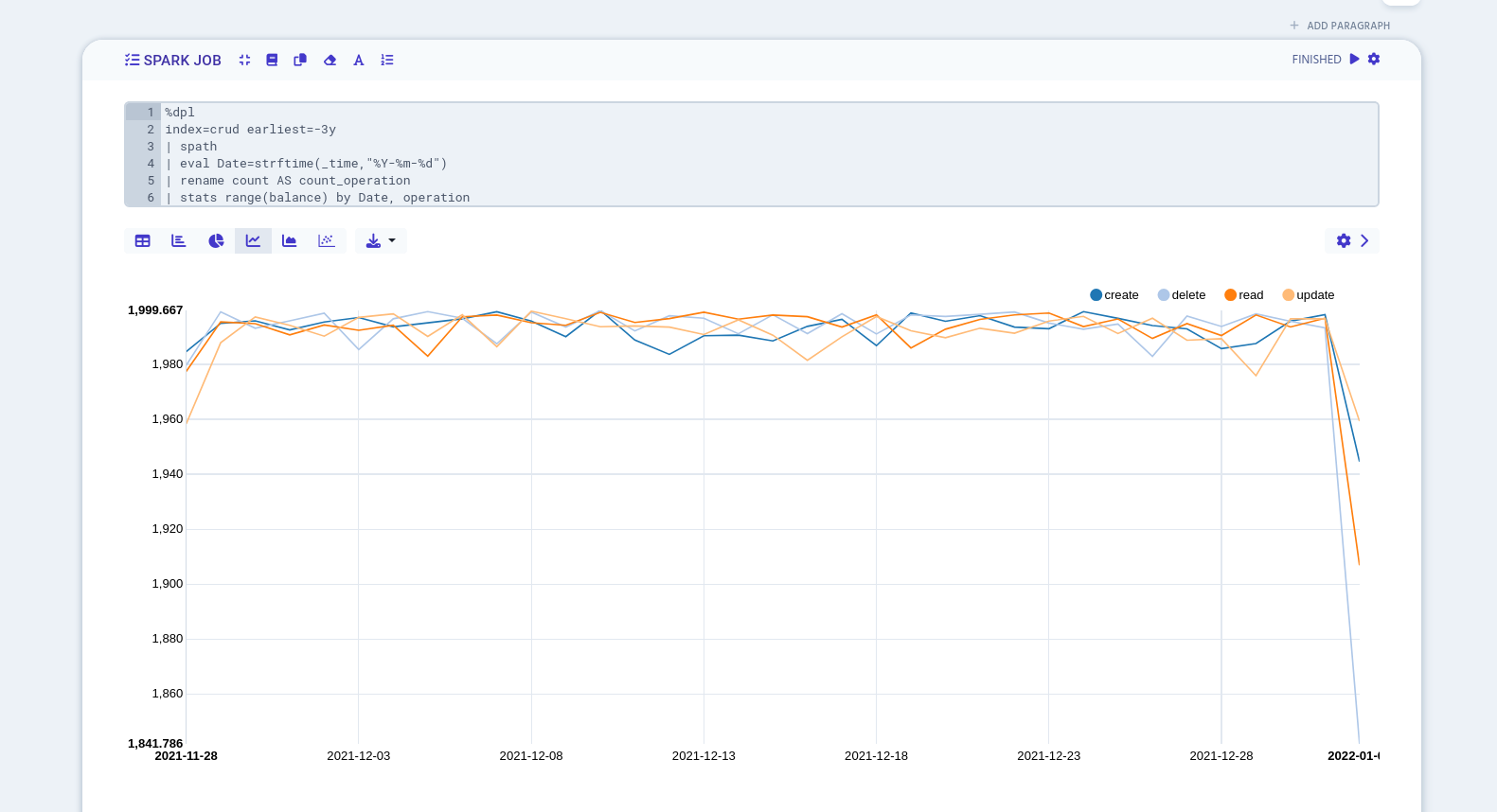Click x-axis label 2021-12-03
Viewport: 1497px width, 812px height.
click(359, 756)
